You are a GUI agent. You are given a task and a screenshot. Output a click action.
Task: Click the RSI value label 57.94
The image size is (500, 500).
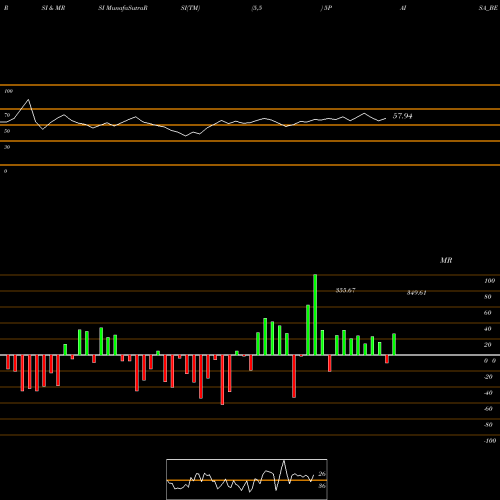[402, 116]
